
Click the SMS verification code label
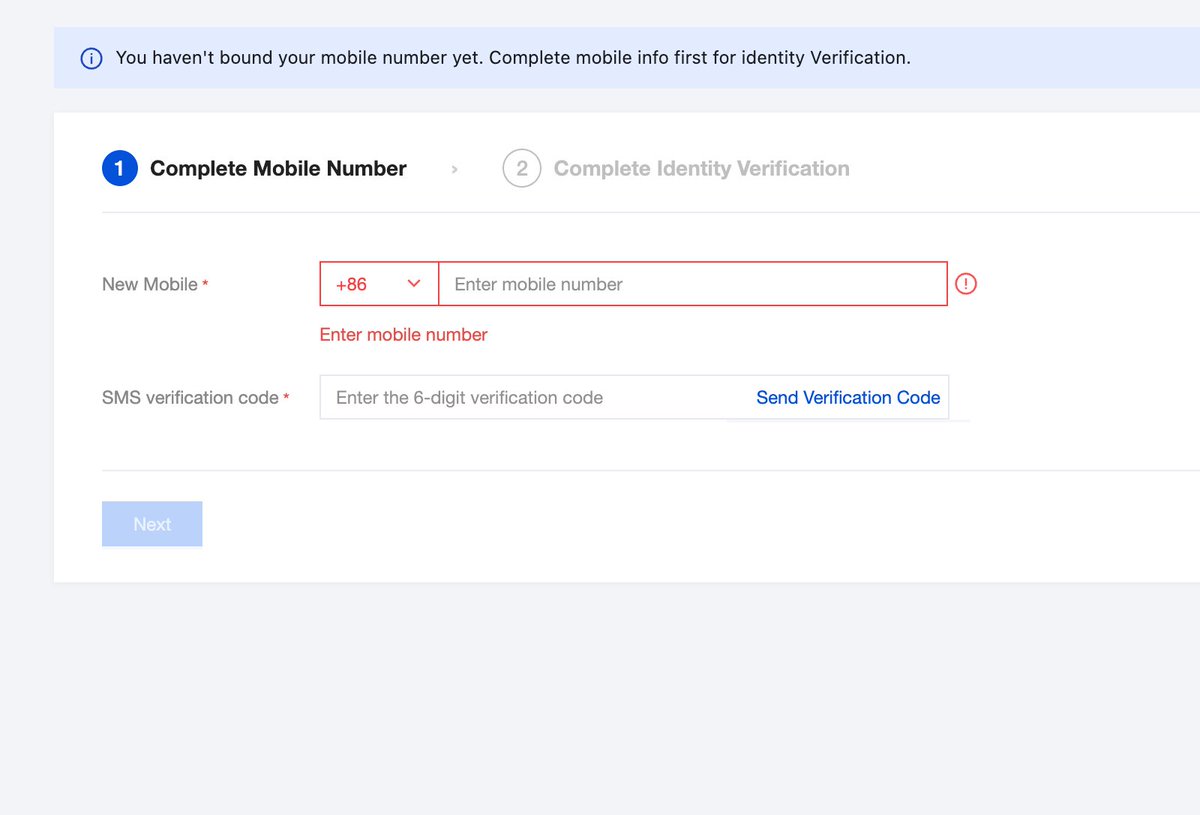click(190, 398)
